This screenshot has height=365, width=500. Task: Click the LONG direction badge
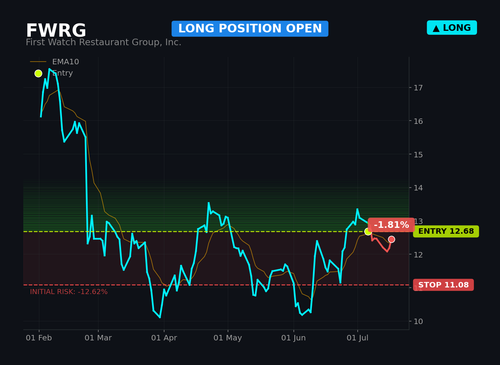click(x=452, y=28)
